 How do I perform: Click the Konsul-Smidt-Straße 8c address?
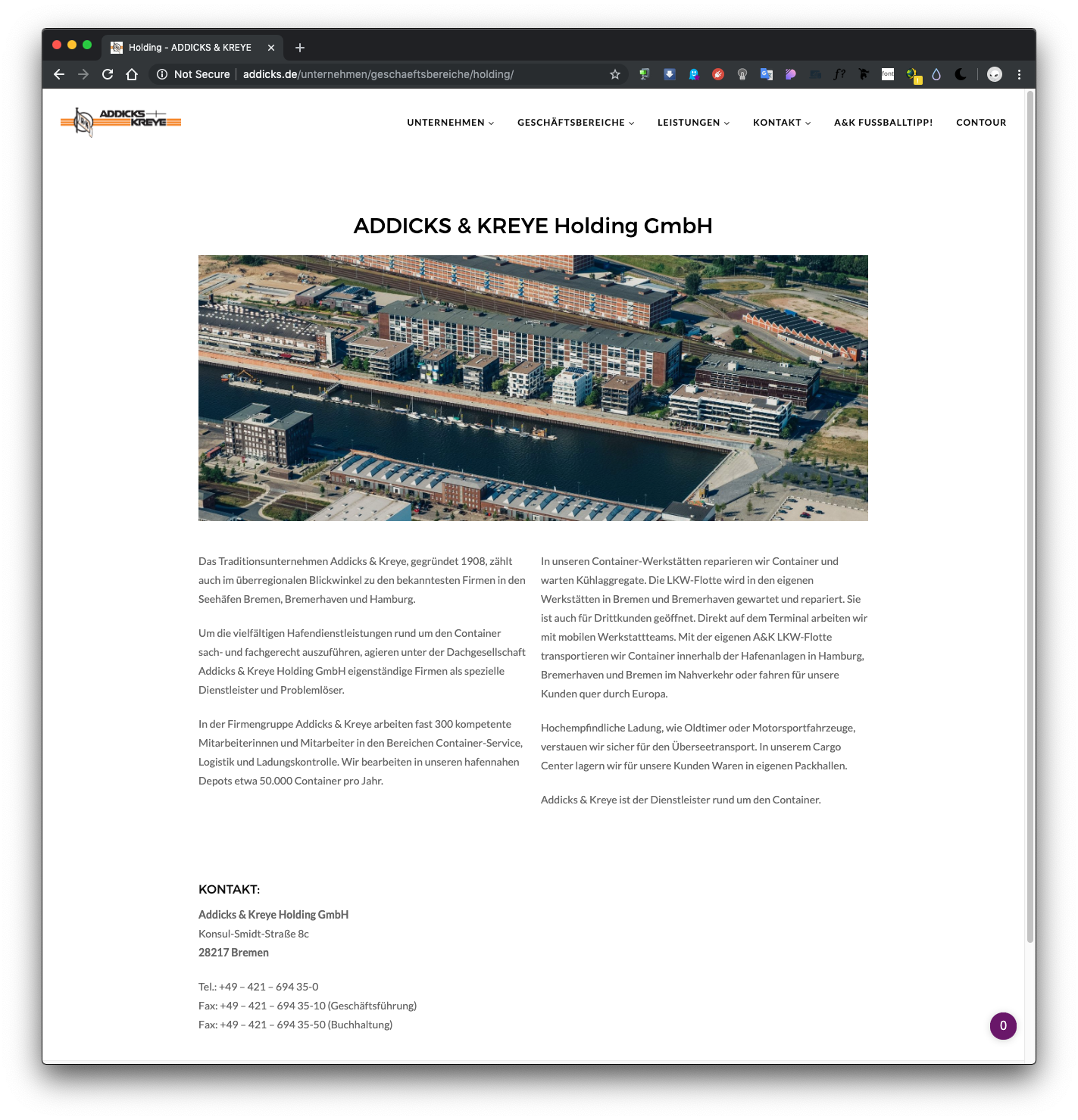tap(254, 934)
